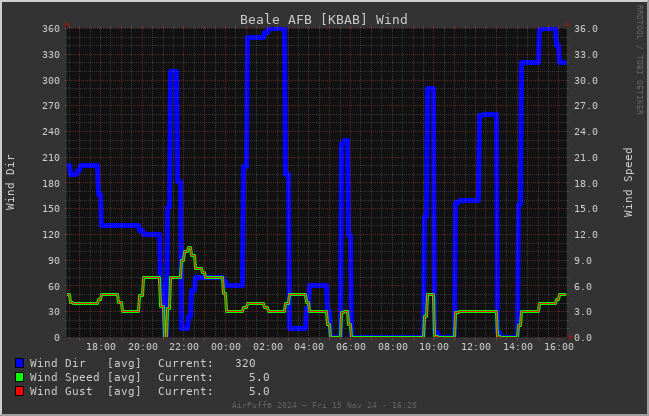Click the Wind Dir [avg] legend label
The height and width of the screenshot is (416, 649).
click(x=85, y=363)
